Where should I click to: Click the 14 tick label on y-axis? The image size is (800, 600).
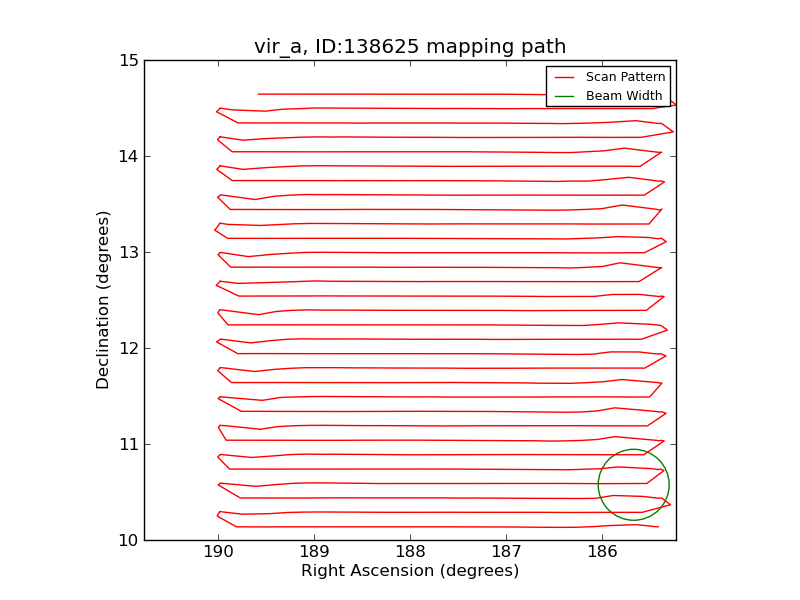point(129,157)
